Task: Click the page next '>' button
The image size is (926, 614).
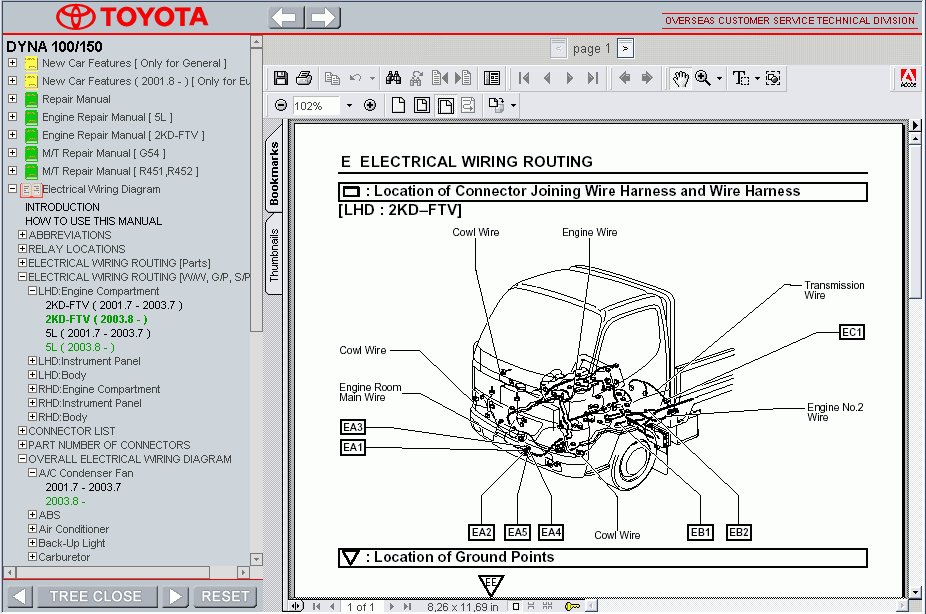Action: [625, 48]
